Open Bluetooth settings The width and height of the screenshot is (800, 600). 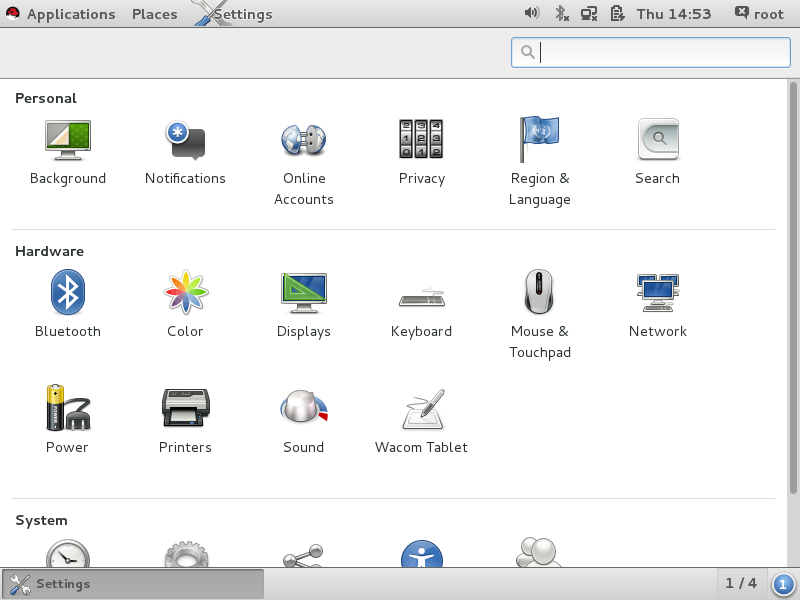point(68,304)
